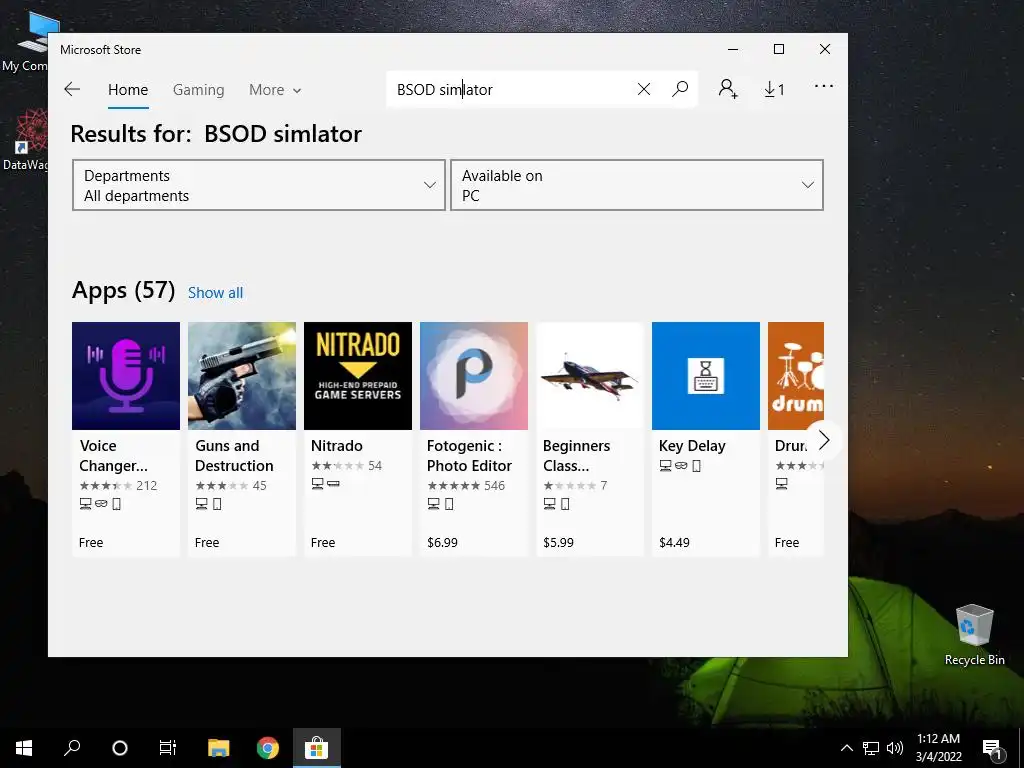Open Task View on the taskbar
Image resolution: width=1024 pixels, height=768 pixels.
168,748
